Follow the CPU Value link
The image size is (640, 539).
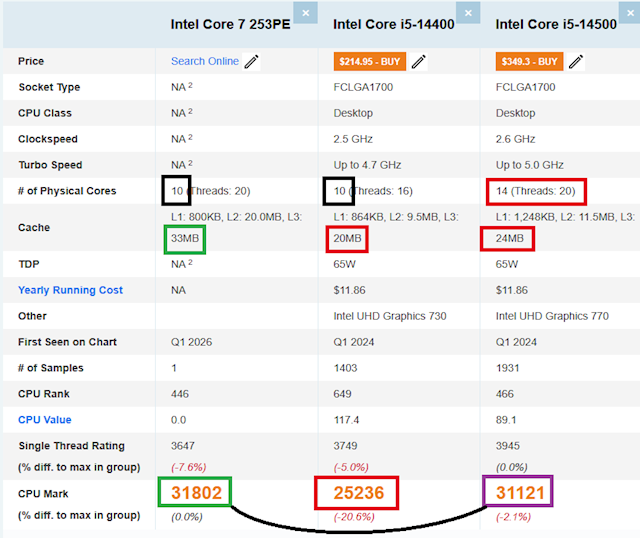click(44, 420)
